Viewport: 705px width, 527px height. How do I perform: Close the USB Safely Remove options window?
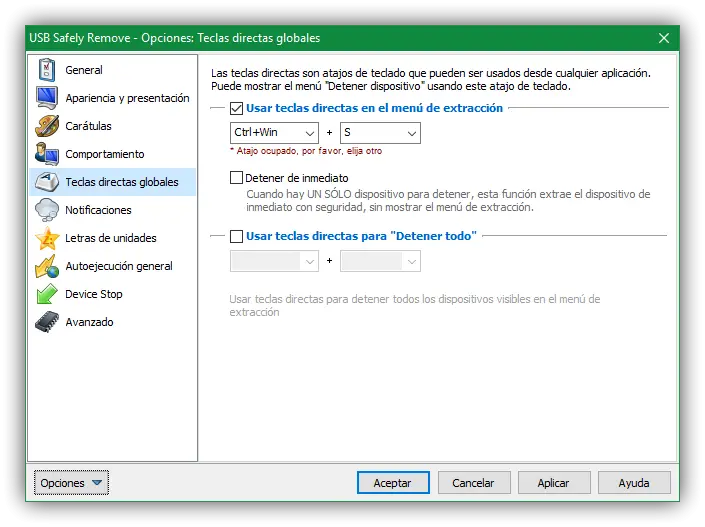tap(664, 38)
